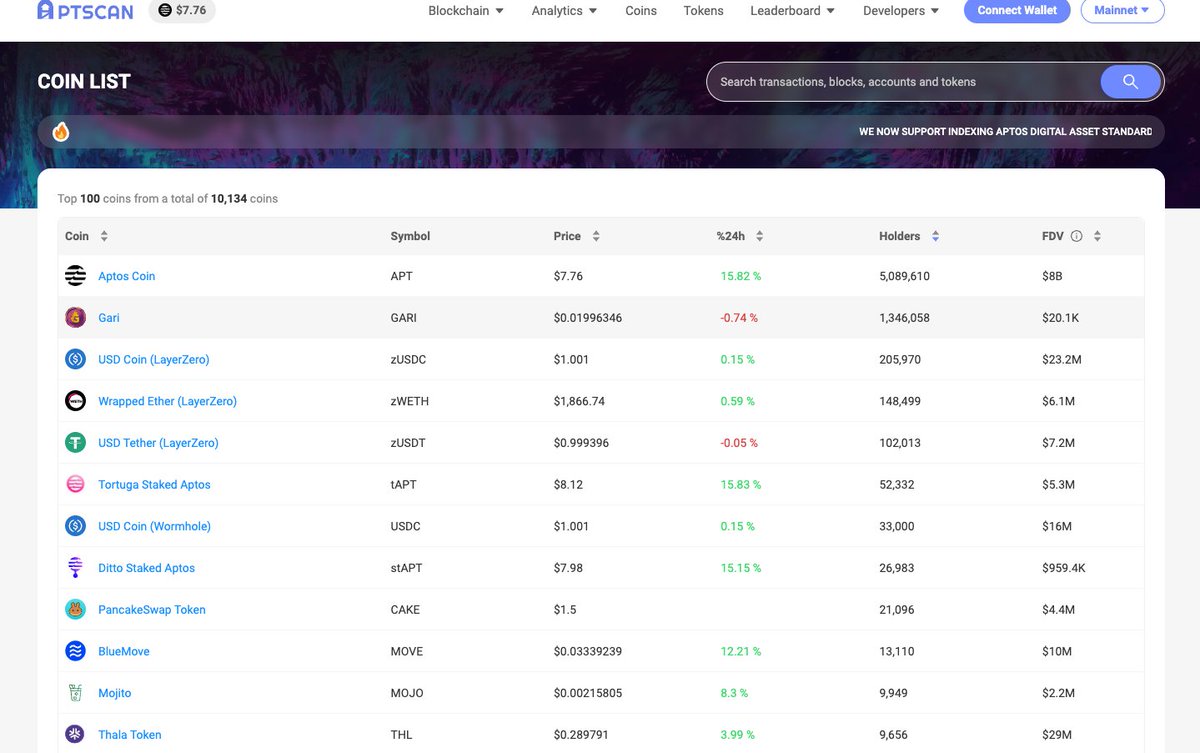
Task: Click the $1,866.74 price cell
Action: click(579, 401)
